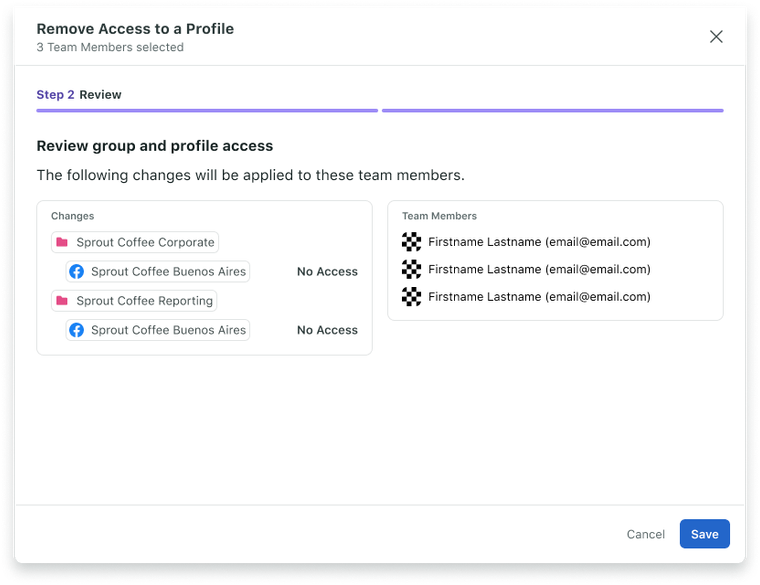Click the first Firstname Lastname entry text

539,242
